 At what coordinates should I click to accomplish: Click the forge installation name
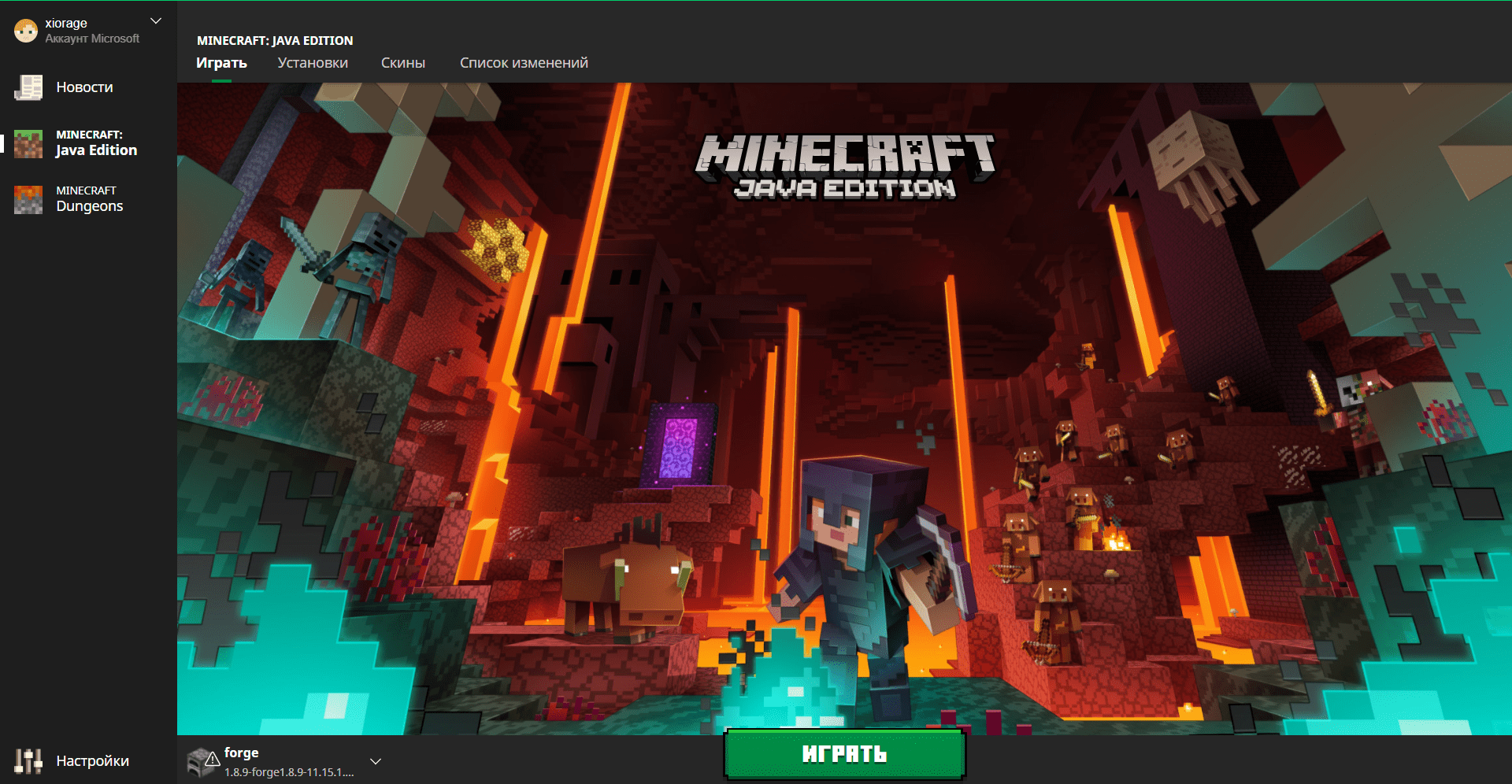pyautogui.click(x=241, y=753)
